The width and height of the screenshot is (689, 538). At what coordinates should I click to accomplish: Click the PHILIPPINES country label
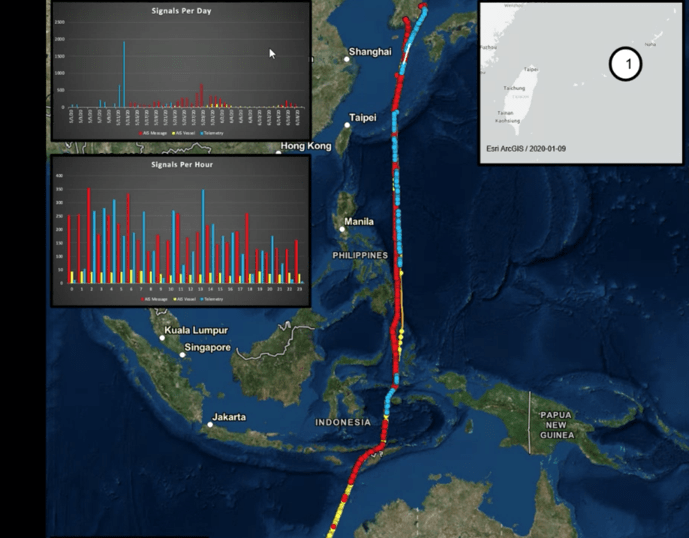coord(360,255)
